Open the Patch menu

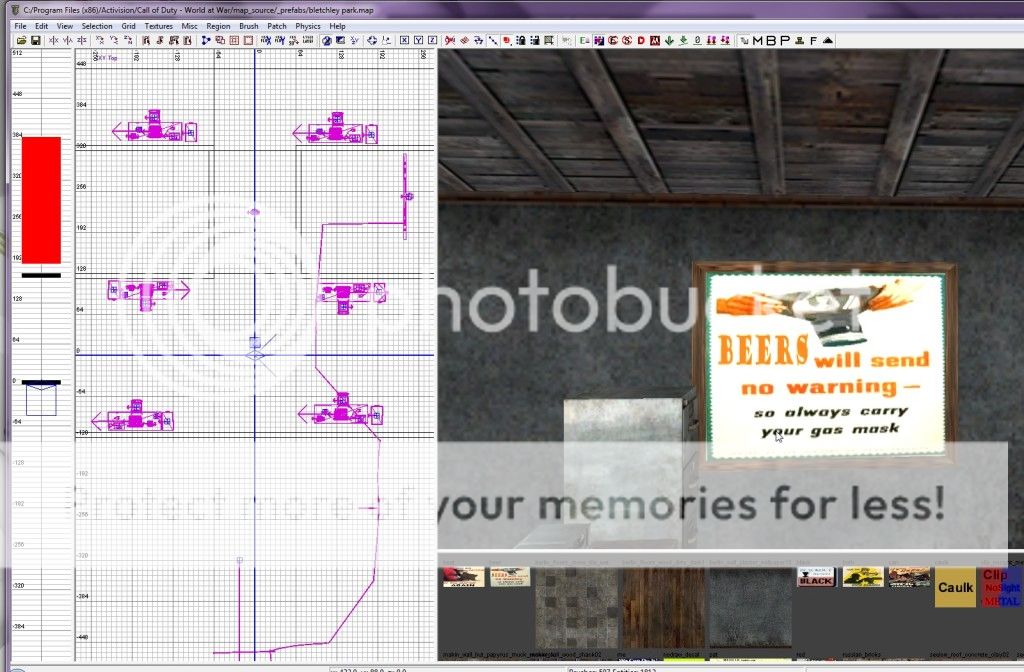click(x=277, y=25)
